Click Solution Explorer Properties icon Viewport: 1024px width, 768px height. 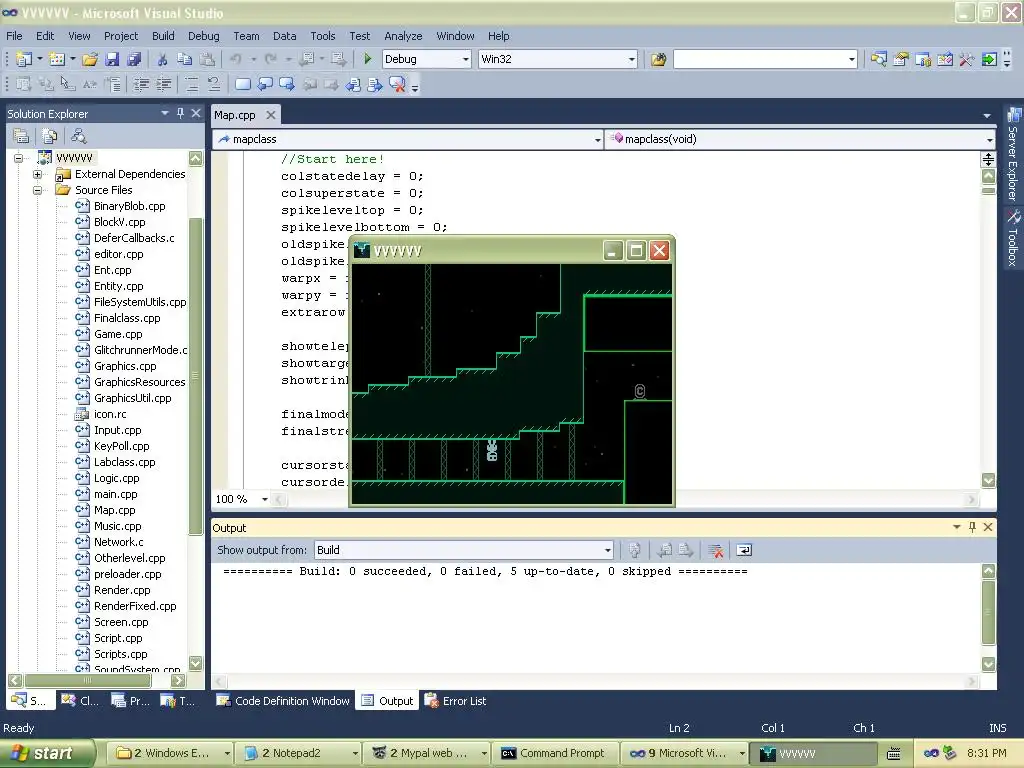pyautogui.click(x=21, y=136)
